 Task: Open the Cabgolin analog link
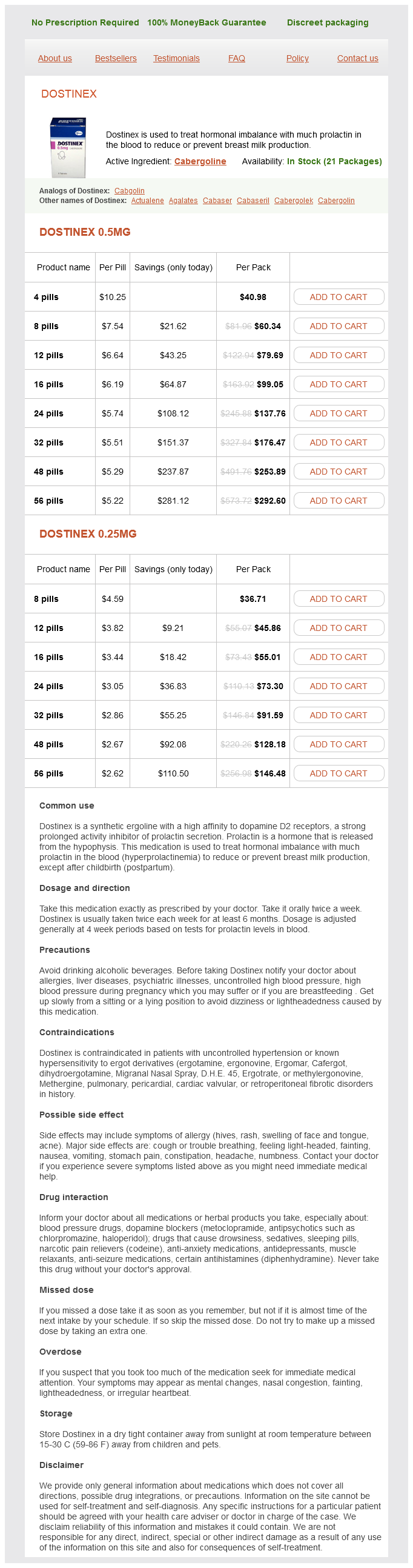[130, 191]
